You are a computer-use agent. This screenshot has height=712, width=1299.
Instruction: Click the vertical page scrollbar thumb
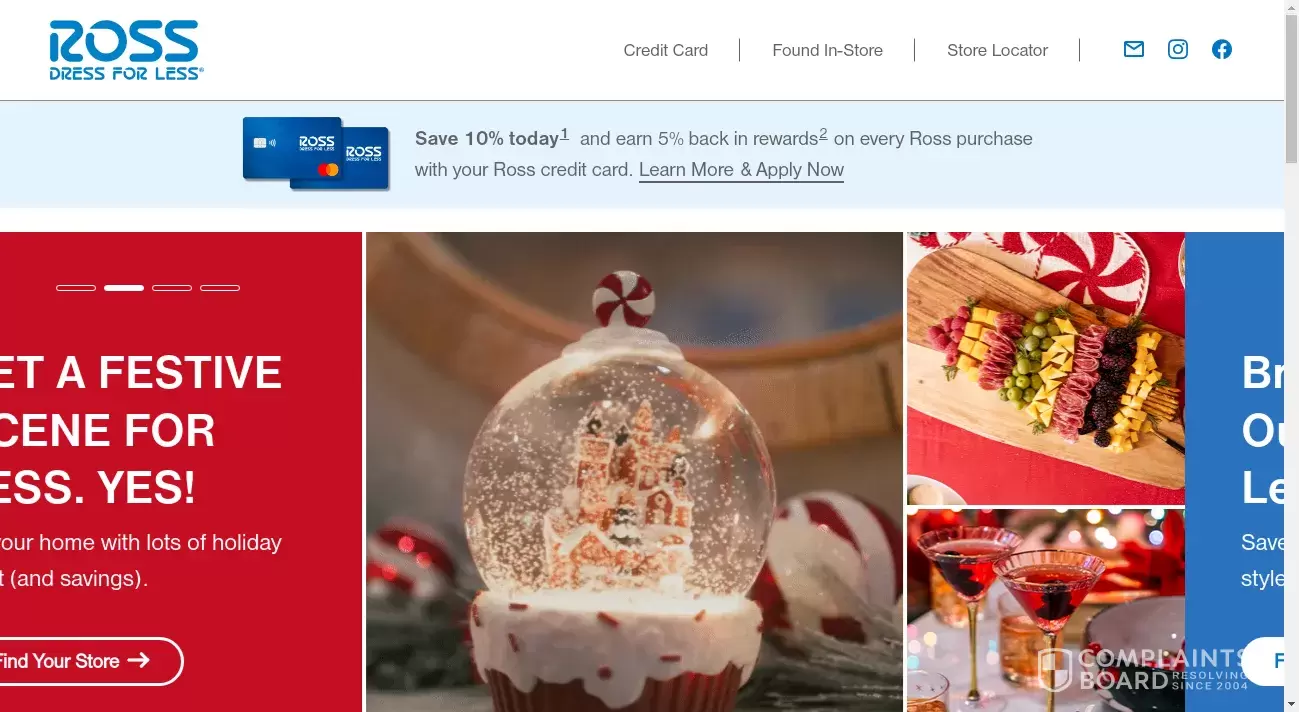1291,88
